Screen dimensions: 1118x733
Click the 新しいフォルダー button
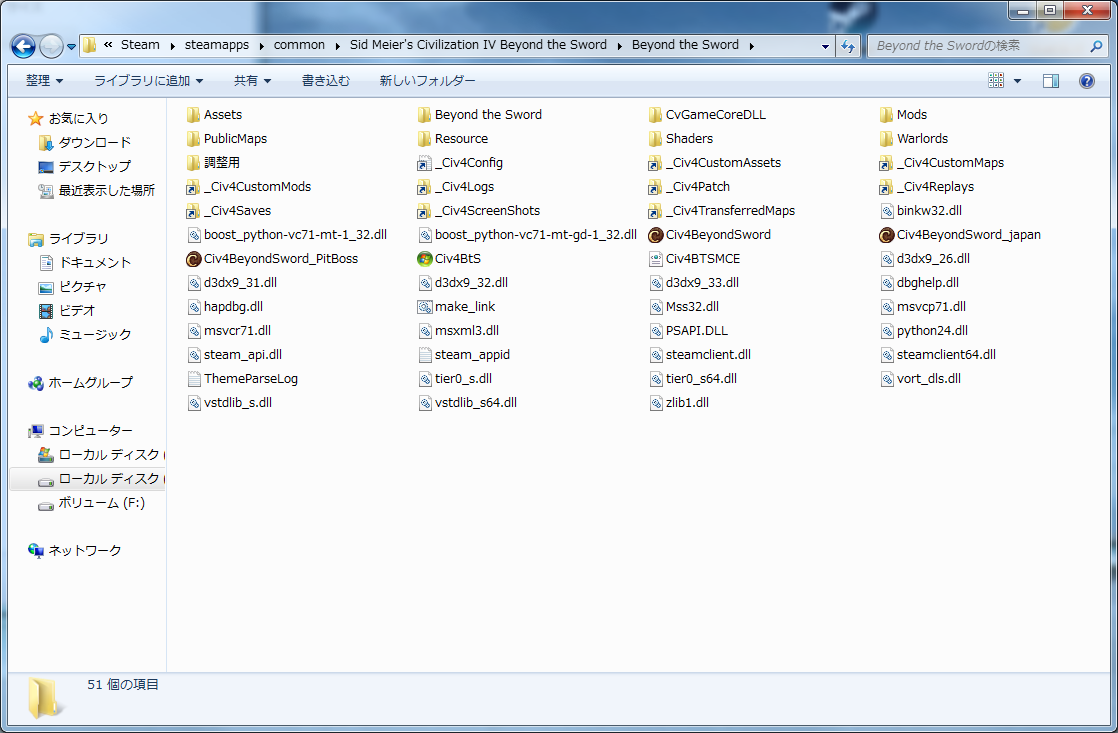click(427, 81)
